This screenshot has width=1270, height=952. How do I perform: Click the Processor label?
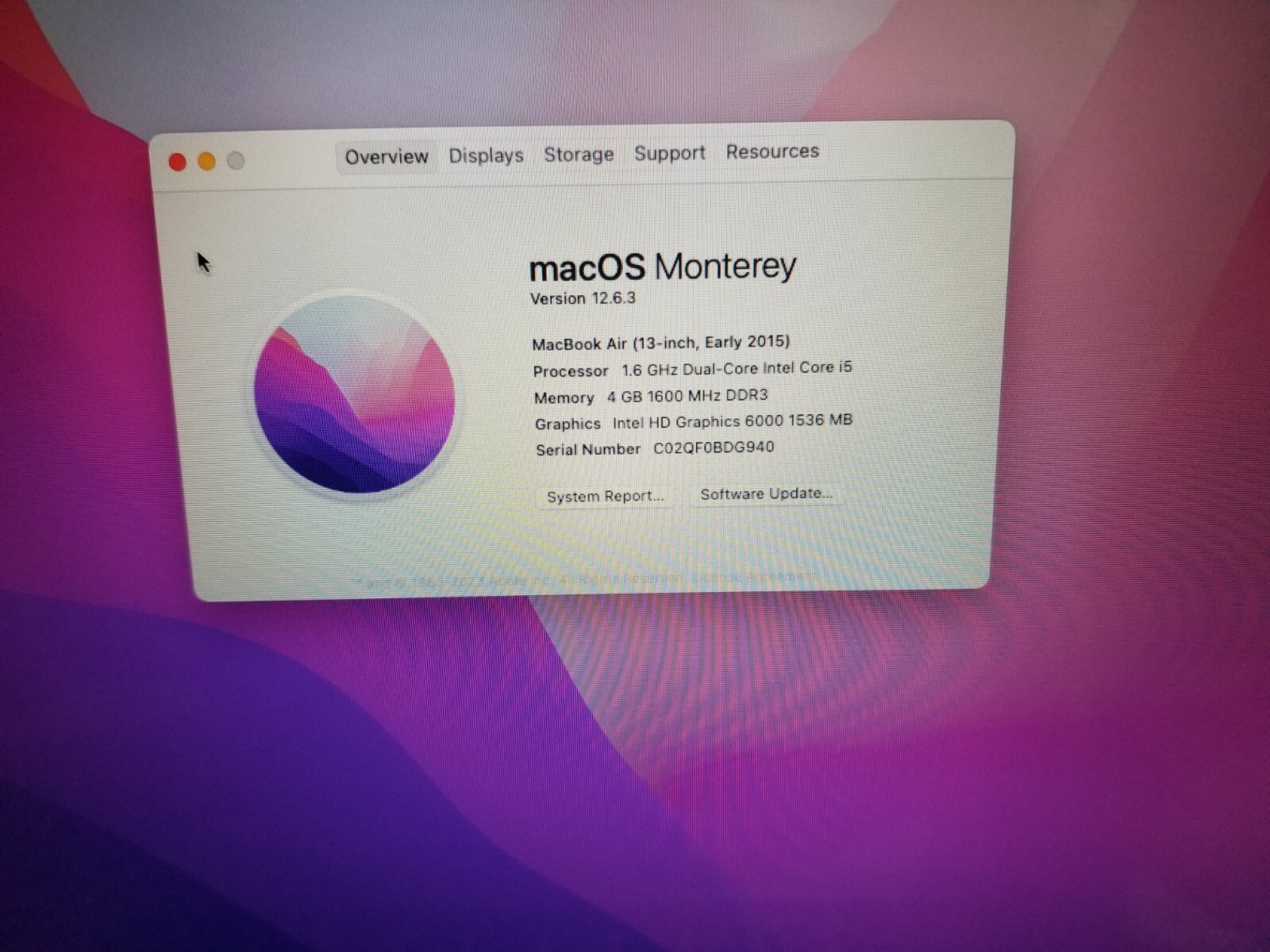(571, 371)
